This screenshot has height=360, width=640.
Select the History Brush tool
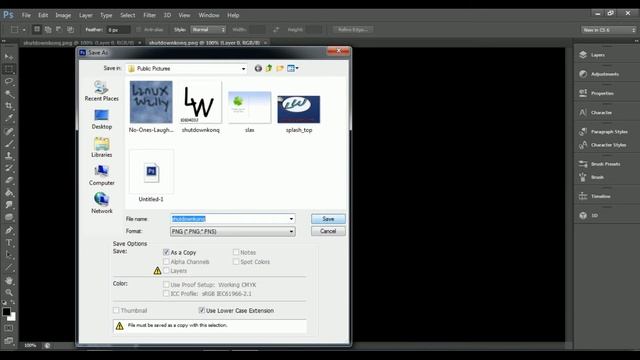tap(9, 168)
